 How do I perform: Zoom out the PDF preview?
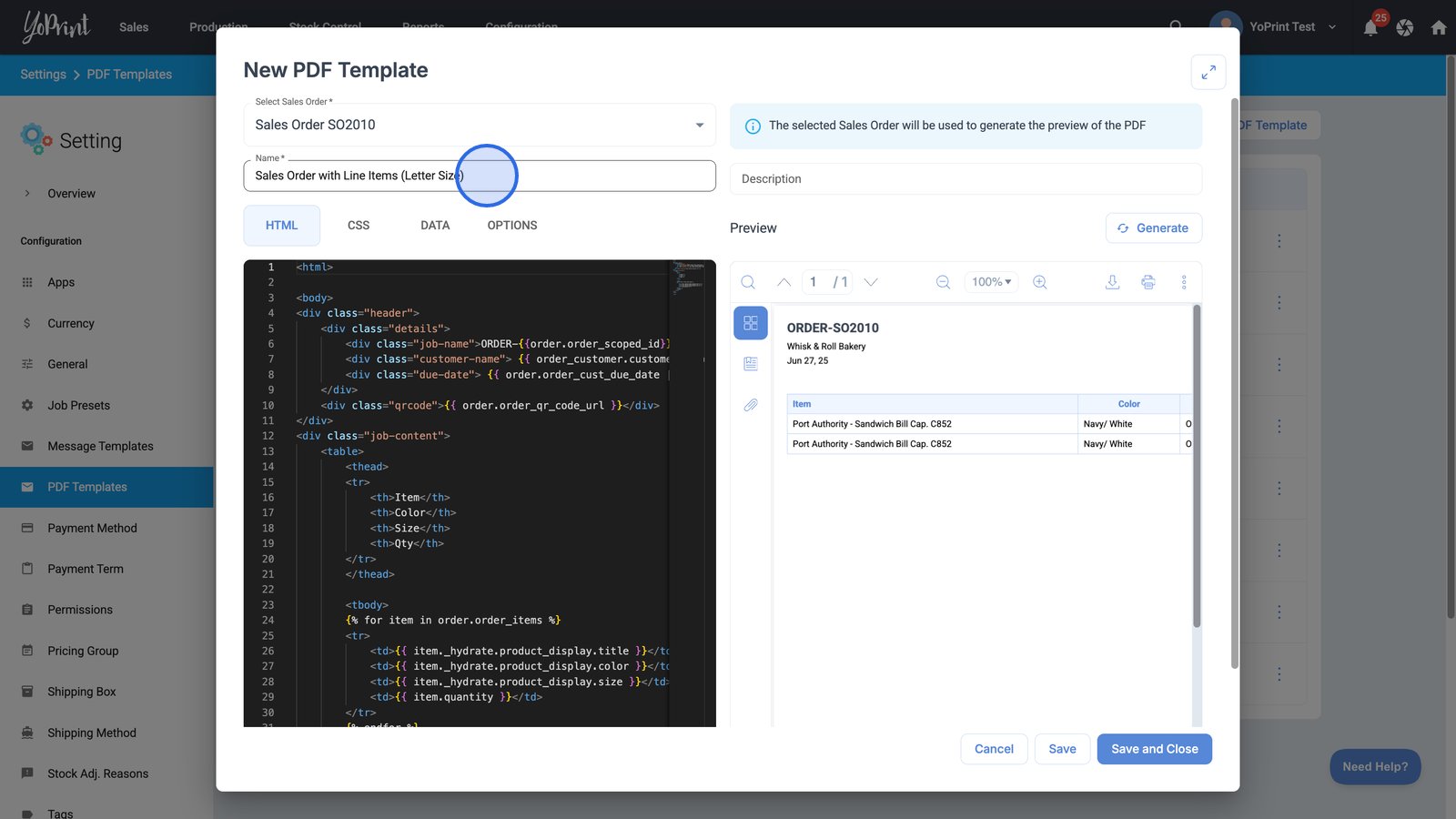click(943, 282)
